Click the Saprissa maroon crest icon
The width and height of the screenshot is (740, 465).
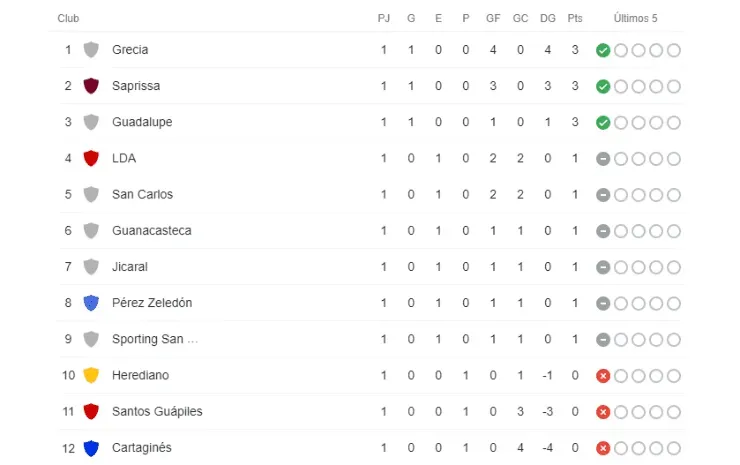[91, 86]
